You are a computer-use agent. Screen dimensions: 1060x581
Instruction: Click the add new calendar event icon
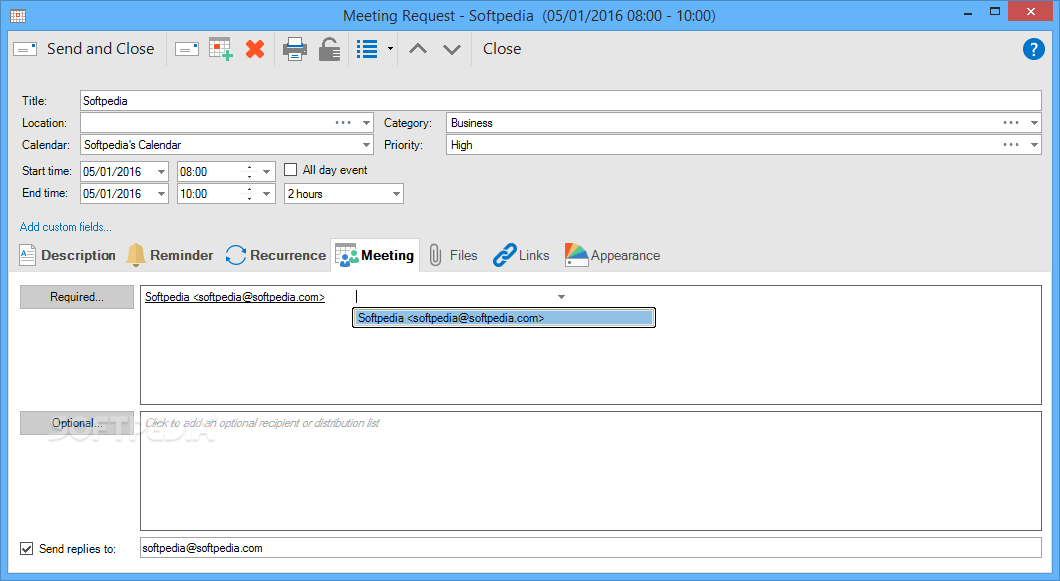point(221,49)
